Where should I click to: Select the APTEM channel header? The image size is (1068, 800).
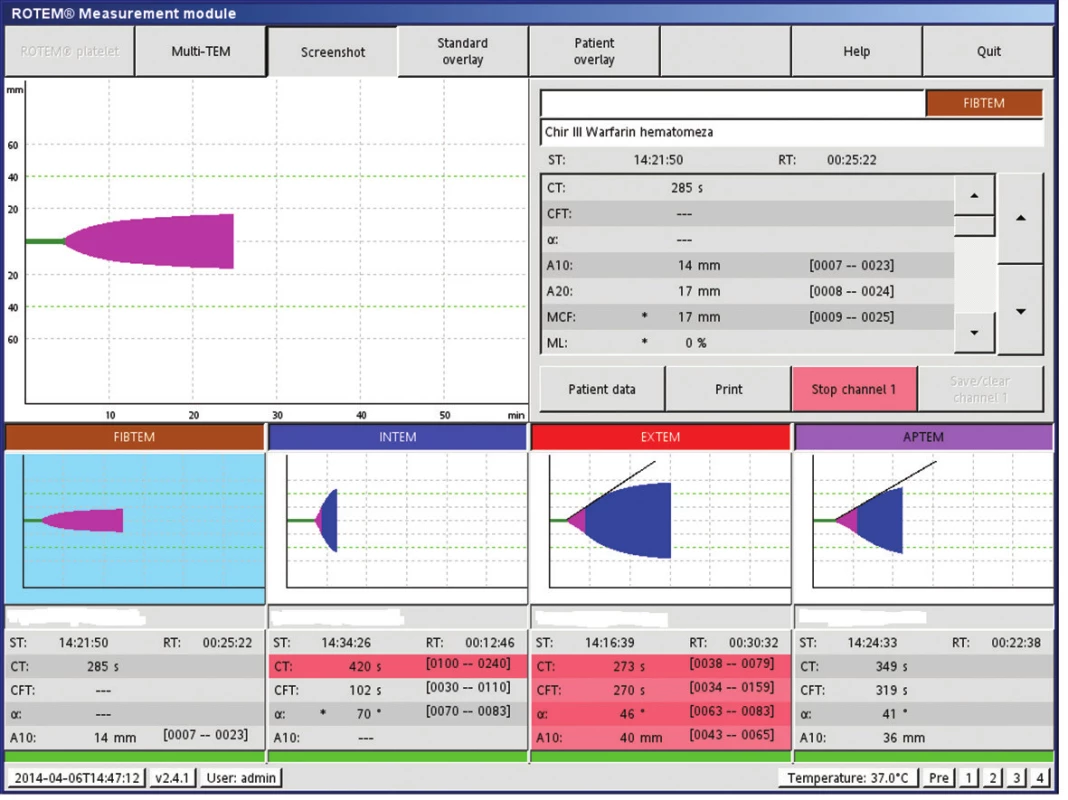coord(924,437)
